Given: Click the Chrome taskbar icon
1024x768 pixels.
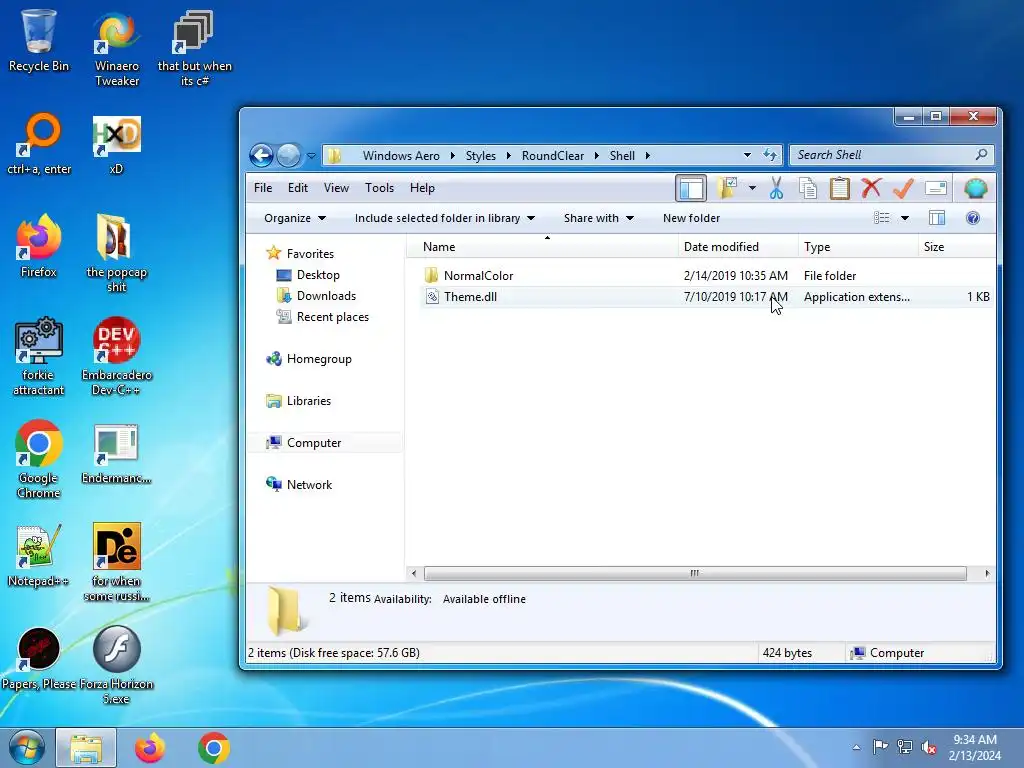Looking at the screenshot, I should tap(214, 748).
